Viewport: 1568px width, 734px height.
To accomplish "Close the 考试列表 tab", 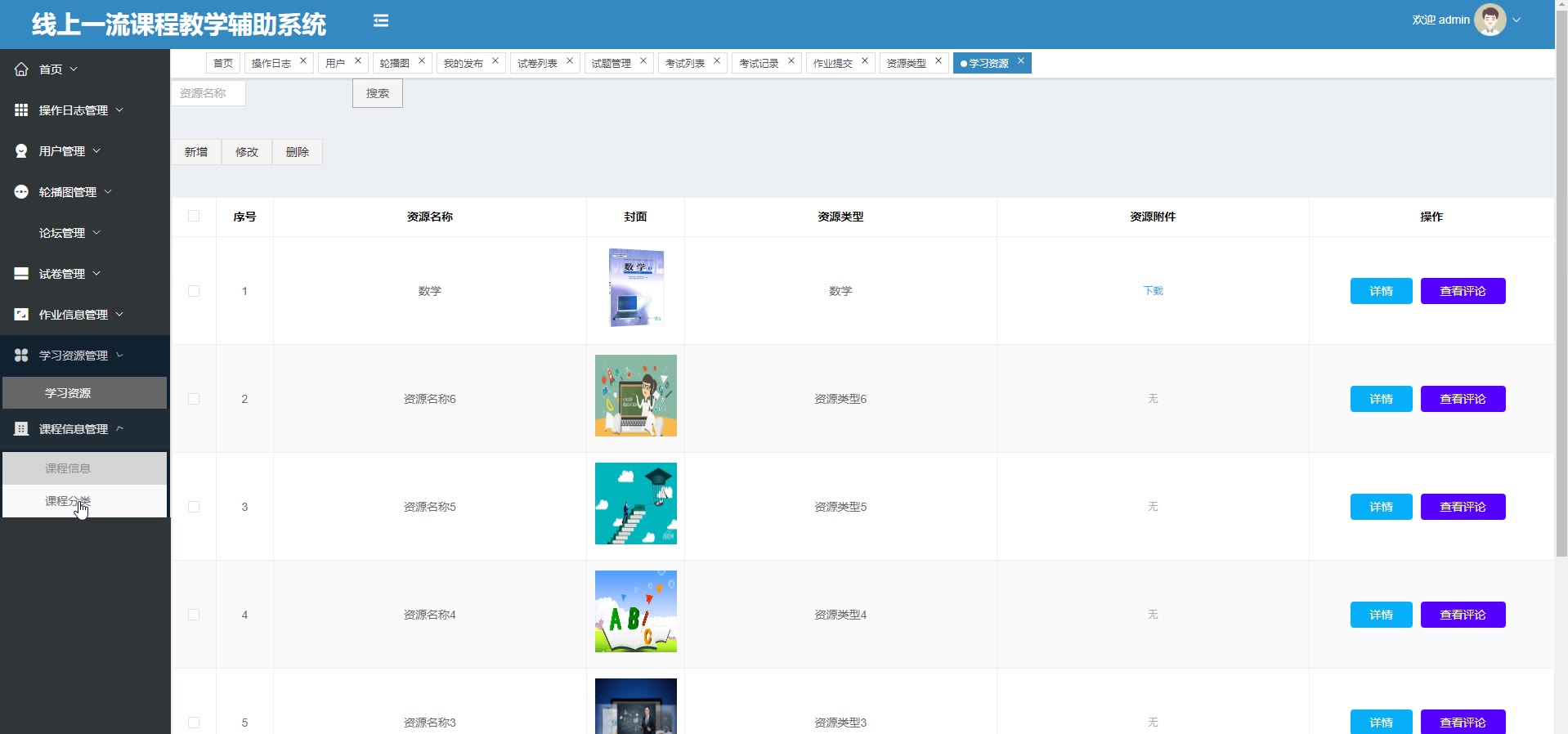I will click(717, 60).
